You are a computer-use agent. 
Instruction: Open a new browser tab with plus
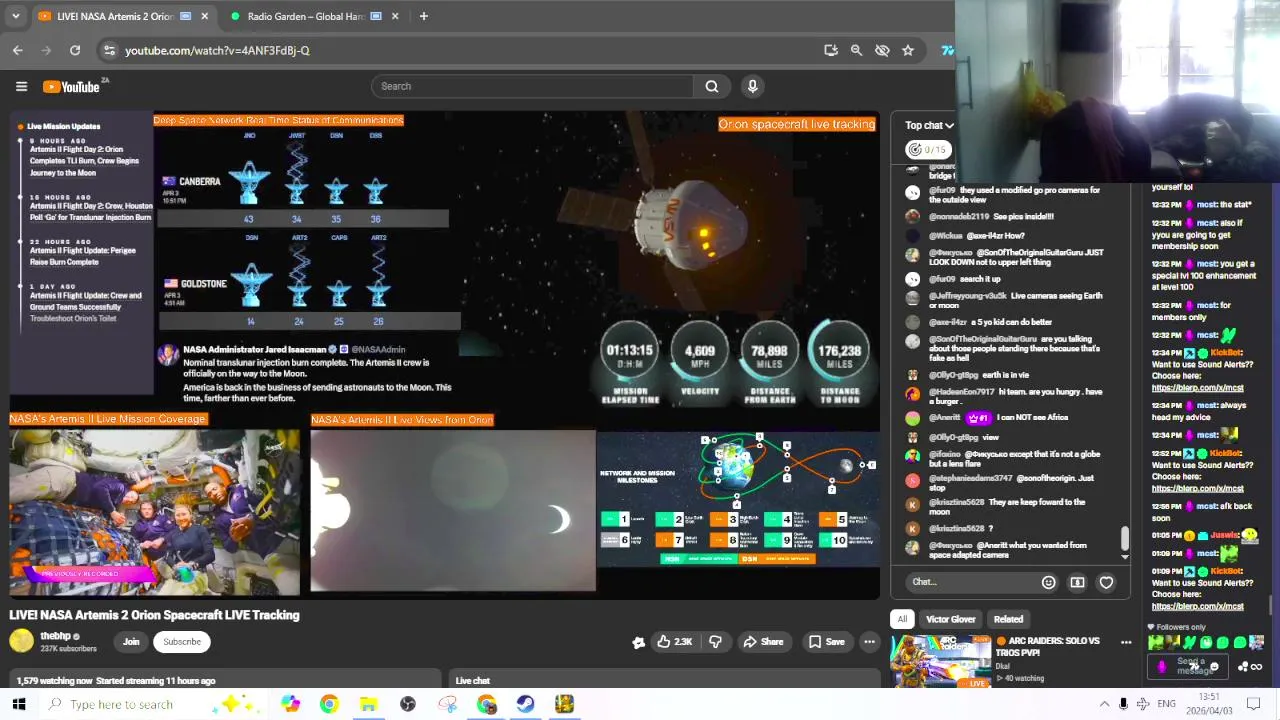click(424, 16)
